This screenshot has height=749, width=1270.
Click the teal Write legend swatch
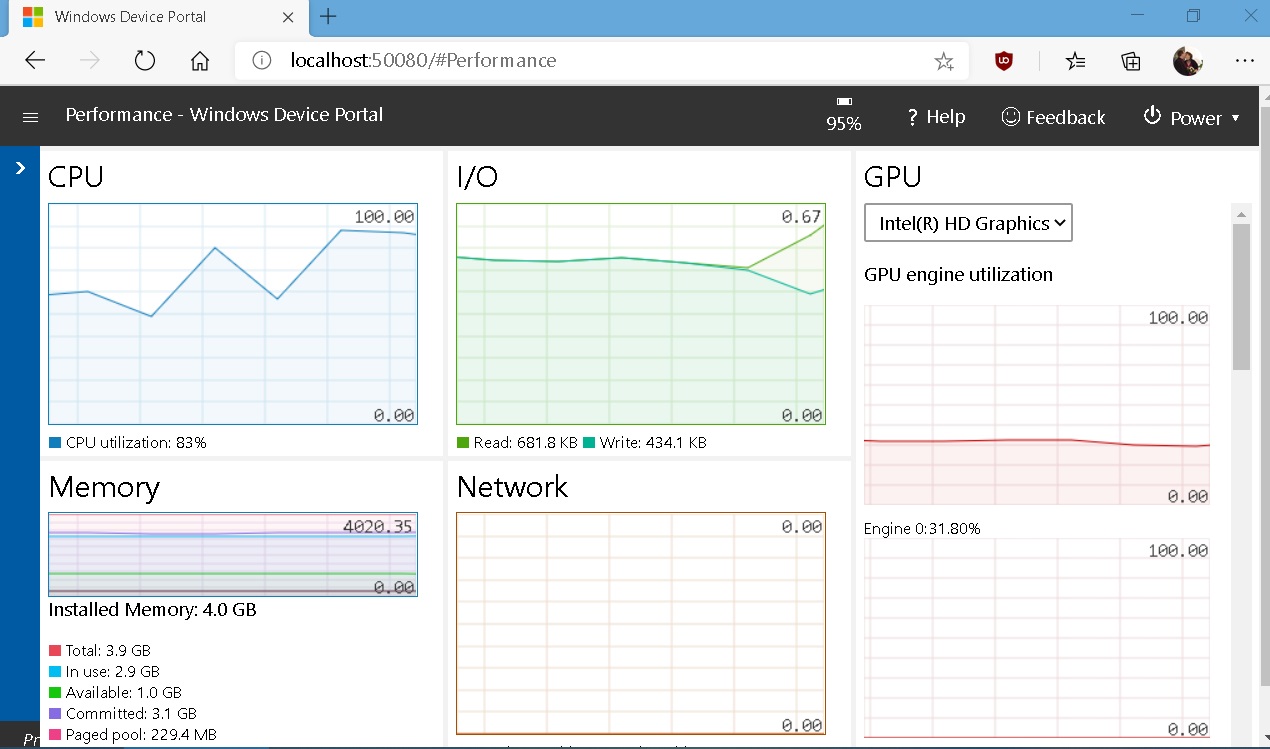(589, 442)
